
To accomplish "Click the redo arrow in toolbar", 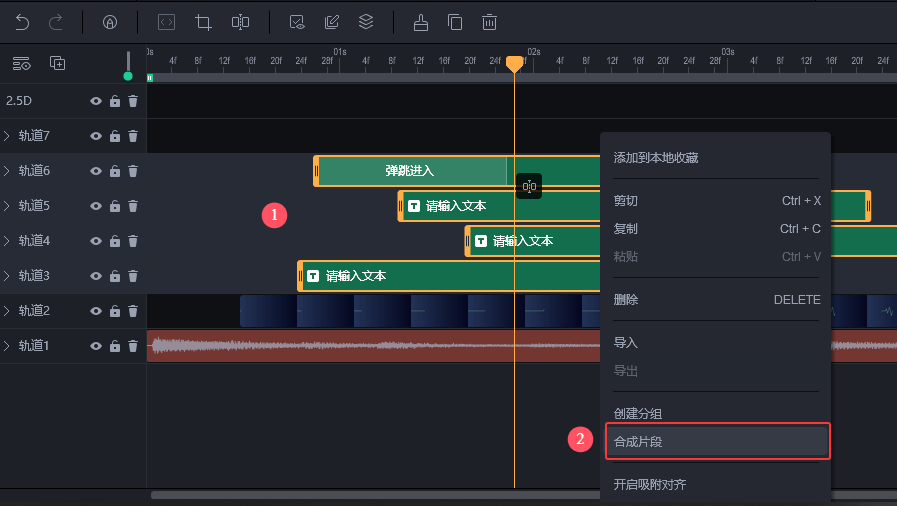I will [56, 21].
